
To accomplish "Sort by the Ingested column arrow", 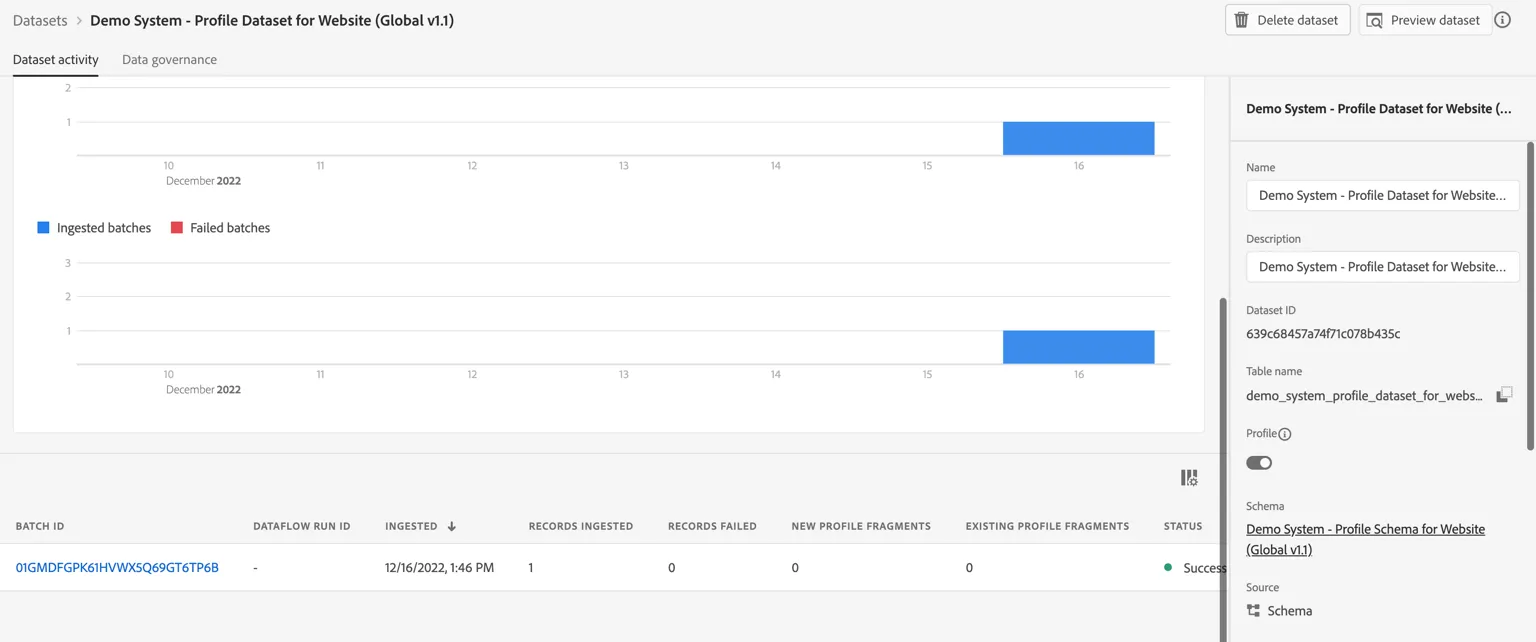I will pyautogui.click(x=452, y=526).
